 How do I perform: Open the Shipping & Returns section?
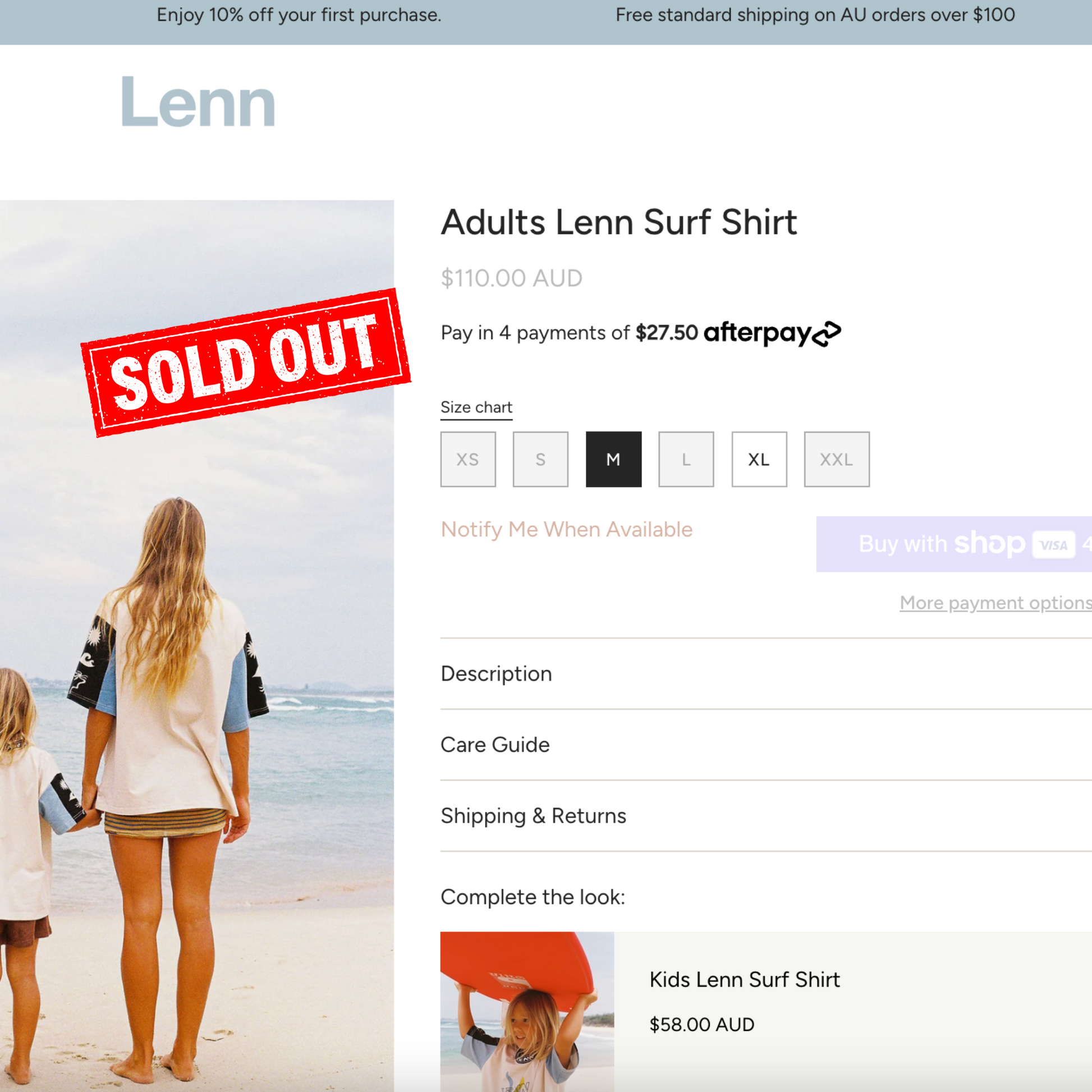point(534,816)
